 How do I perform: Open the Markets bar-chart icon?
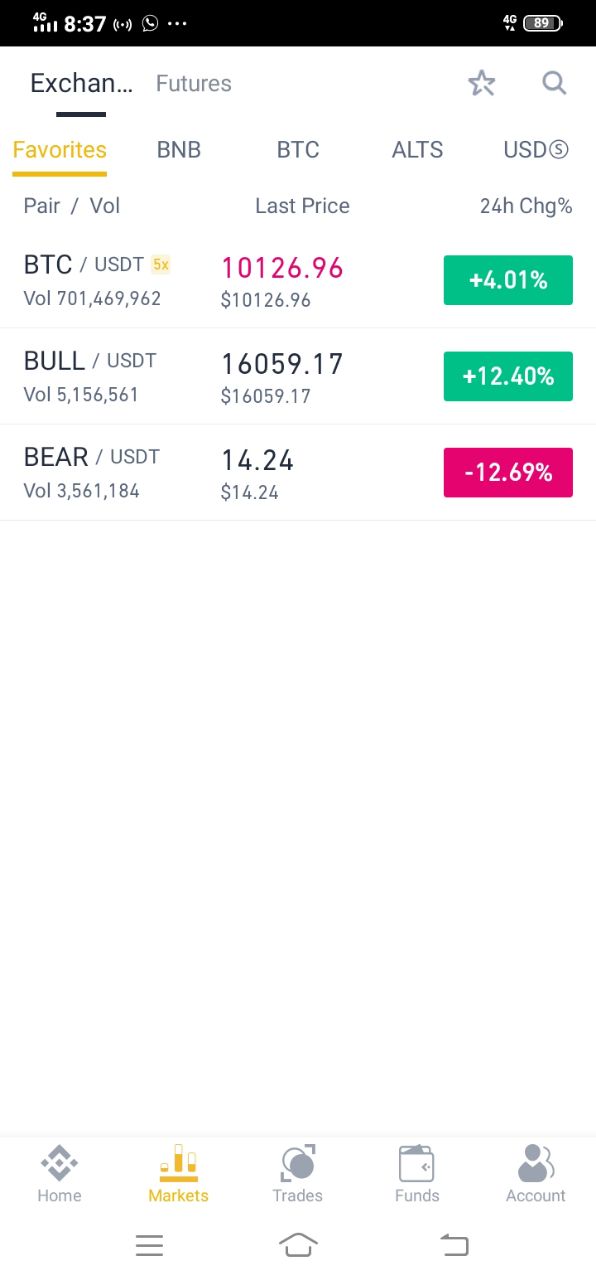pos(178,1162)
